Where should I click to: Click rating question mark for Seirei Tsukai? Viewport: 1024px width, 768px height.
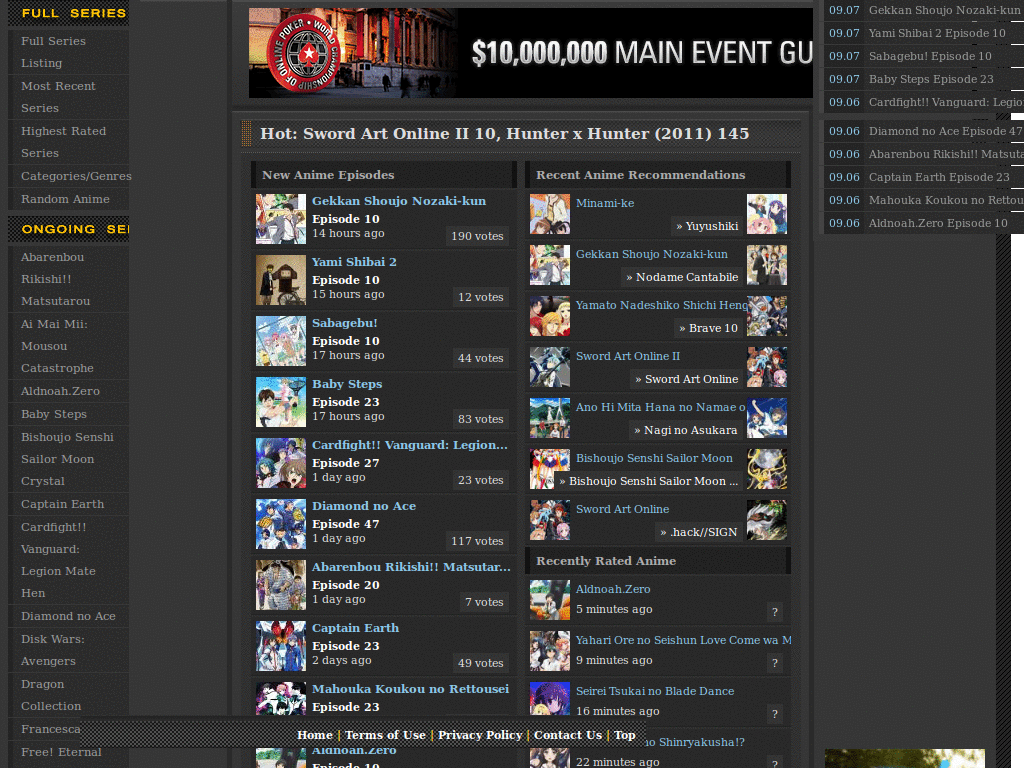775,714
